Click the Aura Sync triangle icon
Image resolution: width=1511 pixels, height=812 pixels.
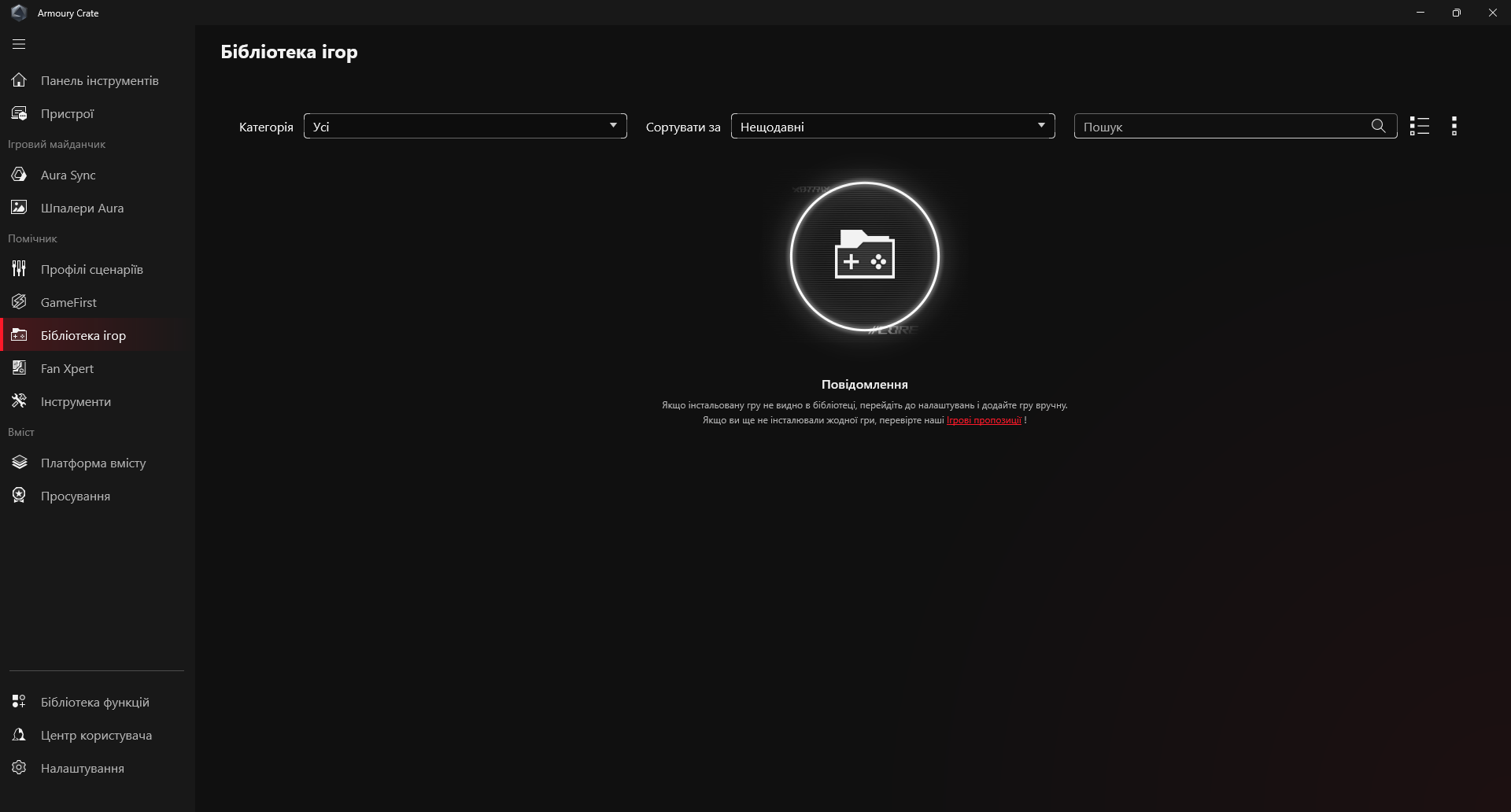19,175
